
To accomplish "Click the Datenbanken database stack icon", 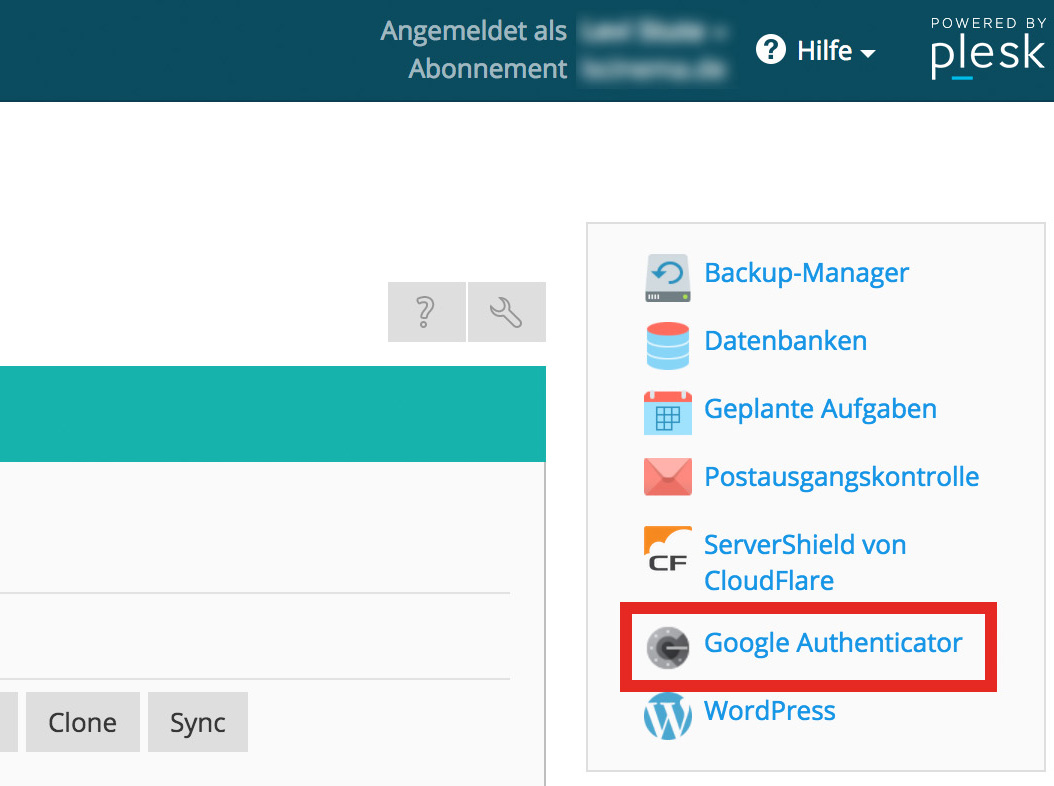I will tap(667, 345).
